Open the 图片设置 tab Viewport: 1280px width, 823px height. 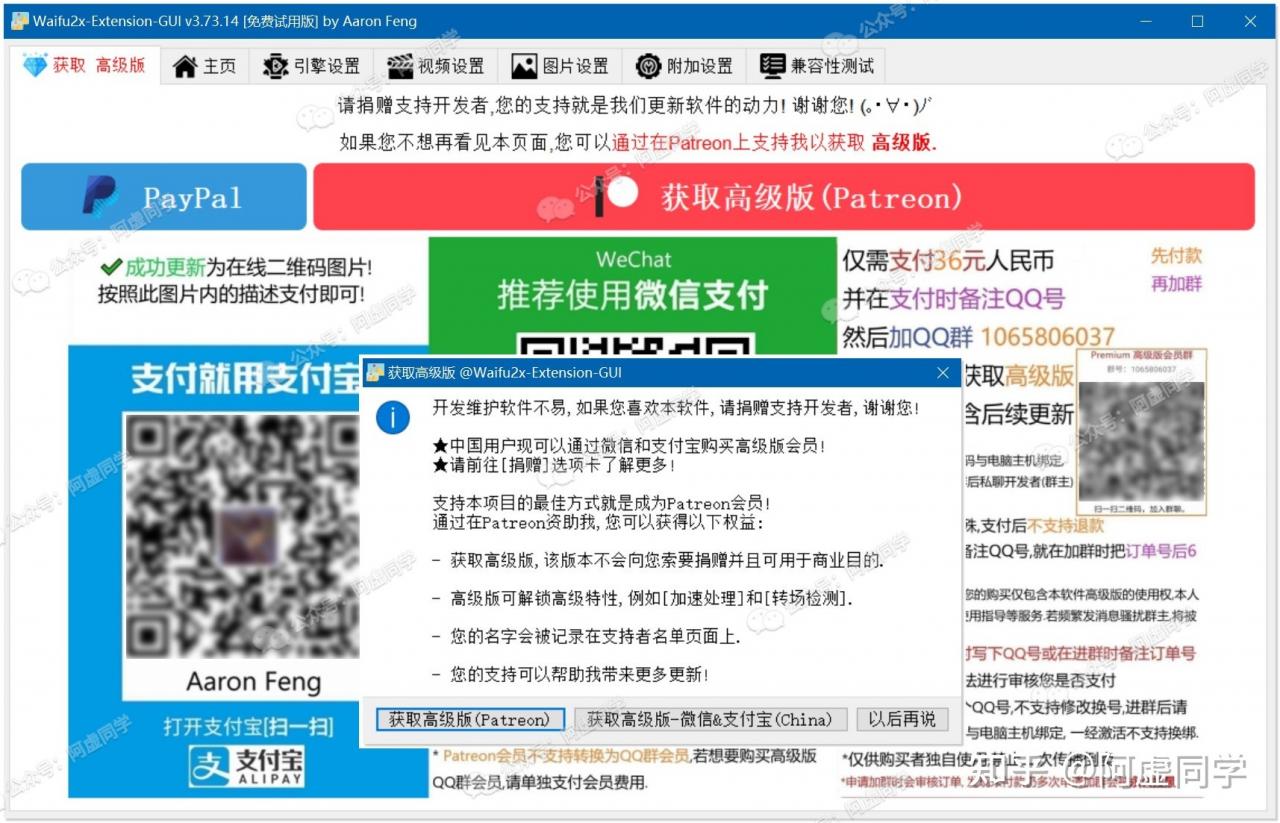[x=560, y=67]
